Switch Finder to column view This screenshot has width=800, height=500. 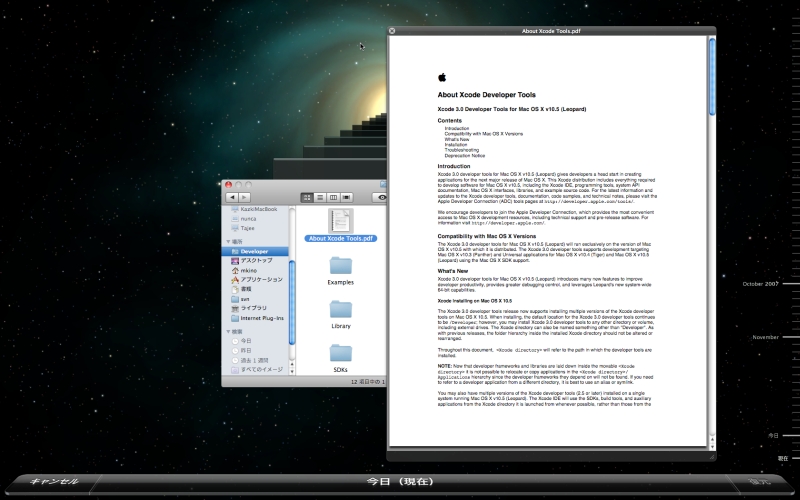pos(334,198)
